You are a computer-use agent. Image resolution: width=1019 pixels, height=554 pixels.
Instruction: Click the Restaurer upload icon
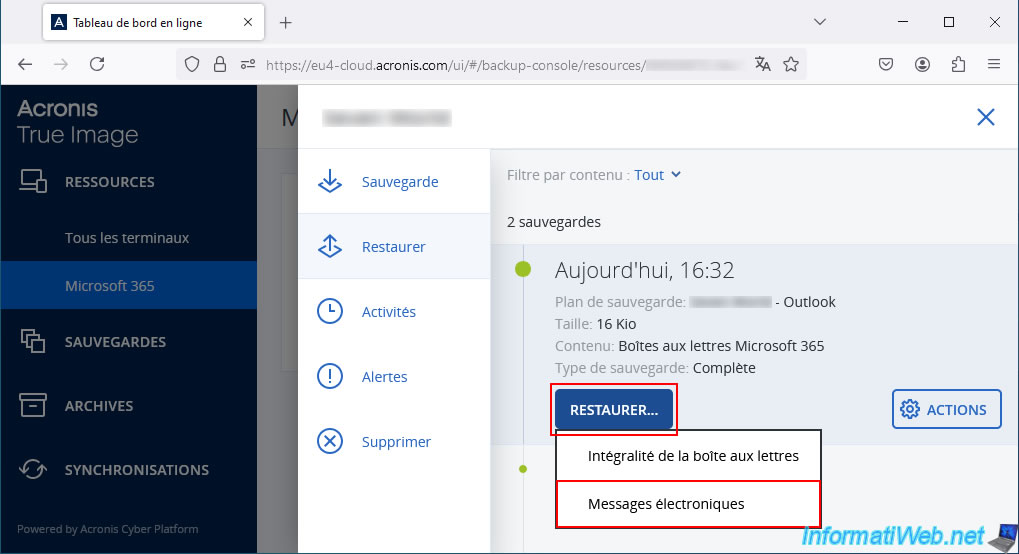(x=330, y=246)
